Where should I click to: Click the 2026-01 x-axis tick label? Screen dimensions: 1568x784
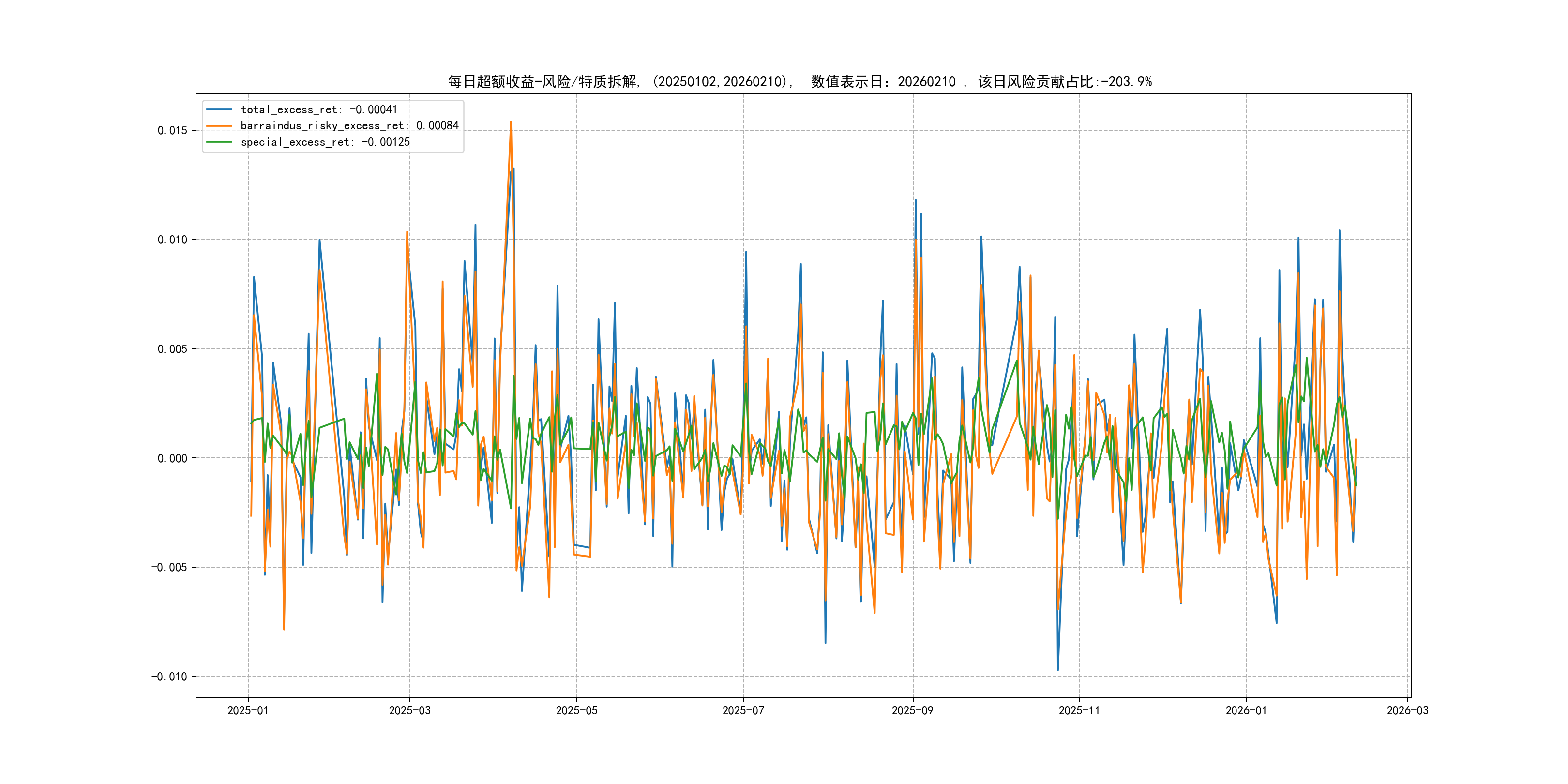pyautogui.click(x=1246, y=710)
